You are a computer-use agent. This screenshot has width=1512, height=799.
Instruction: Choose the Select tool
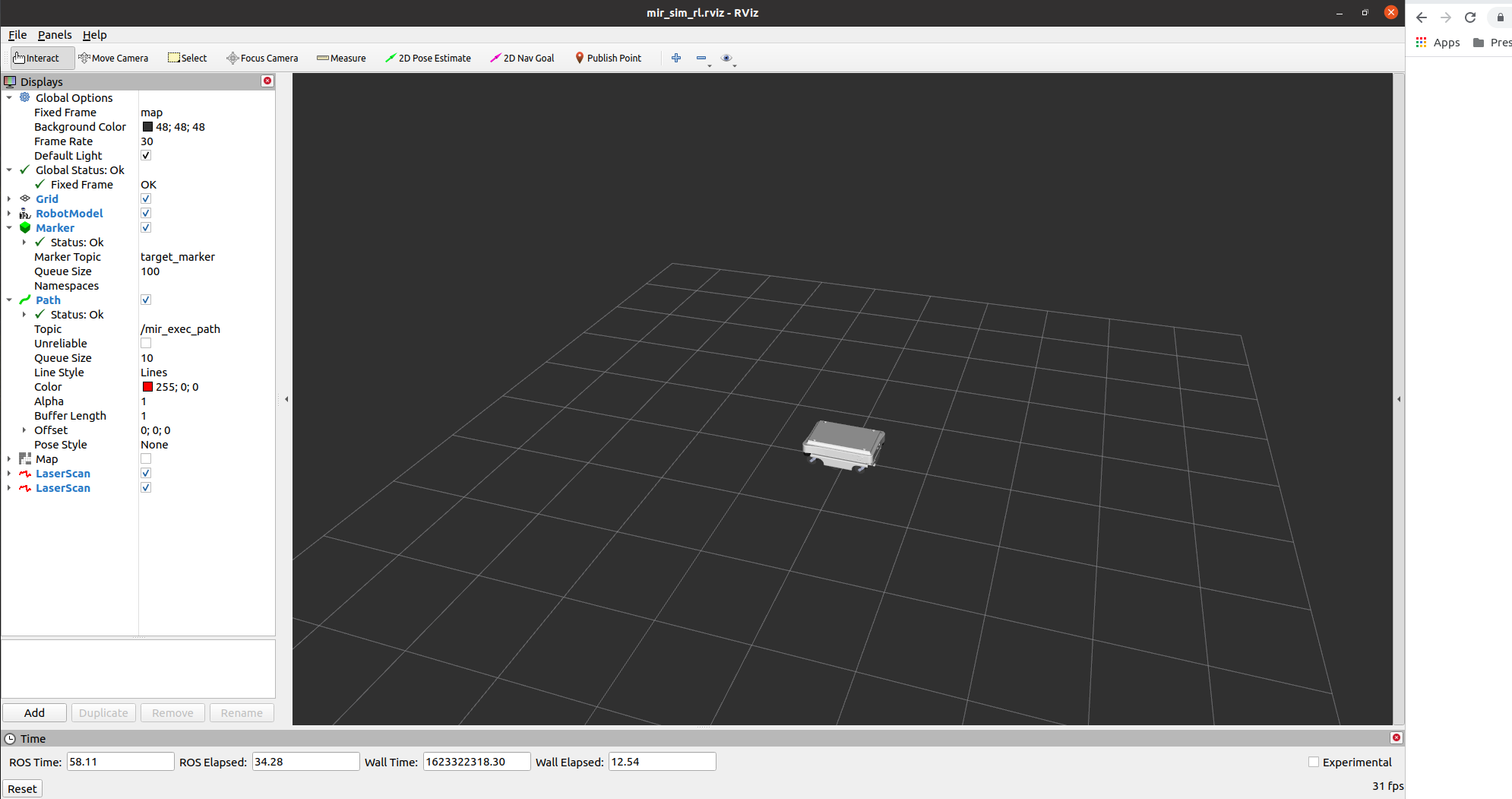pos(187,58)
